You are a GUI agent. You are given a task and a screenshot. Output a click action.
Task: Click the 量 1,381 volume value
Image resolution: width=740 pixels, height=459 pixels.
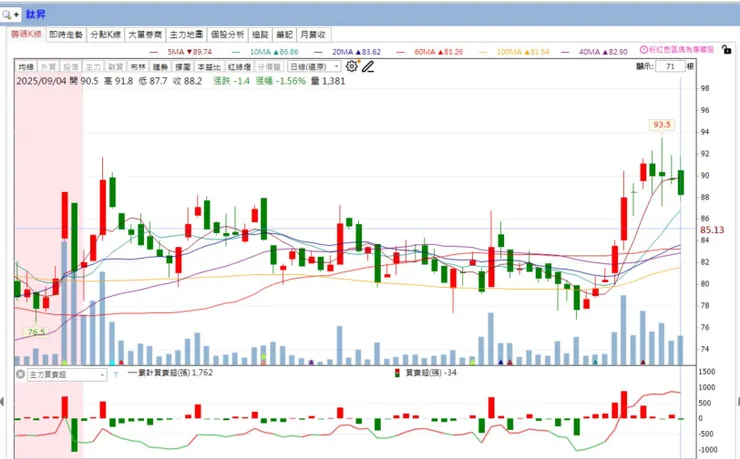[x=328, y=81]
